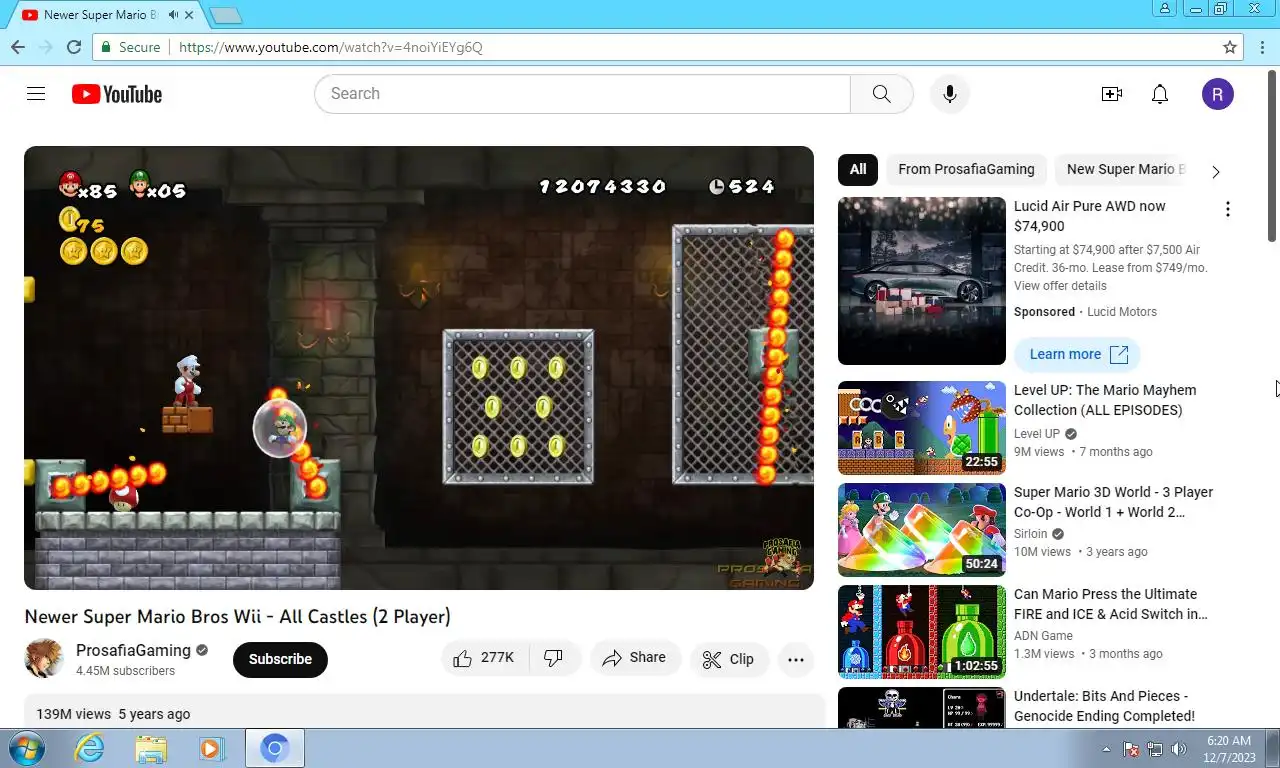Open Undertale Bits And Pieces video title

pos(1104,706)
